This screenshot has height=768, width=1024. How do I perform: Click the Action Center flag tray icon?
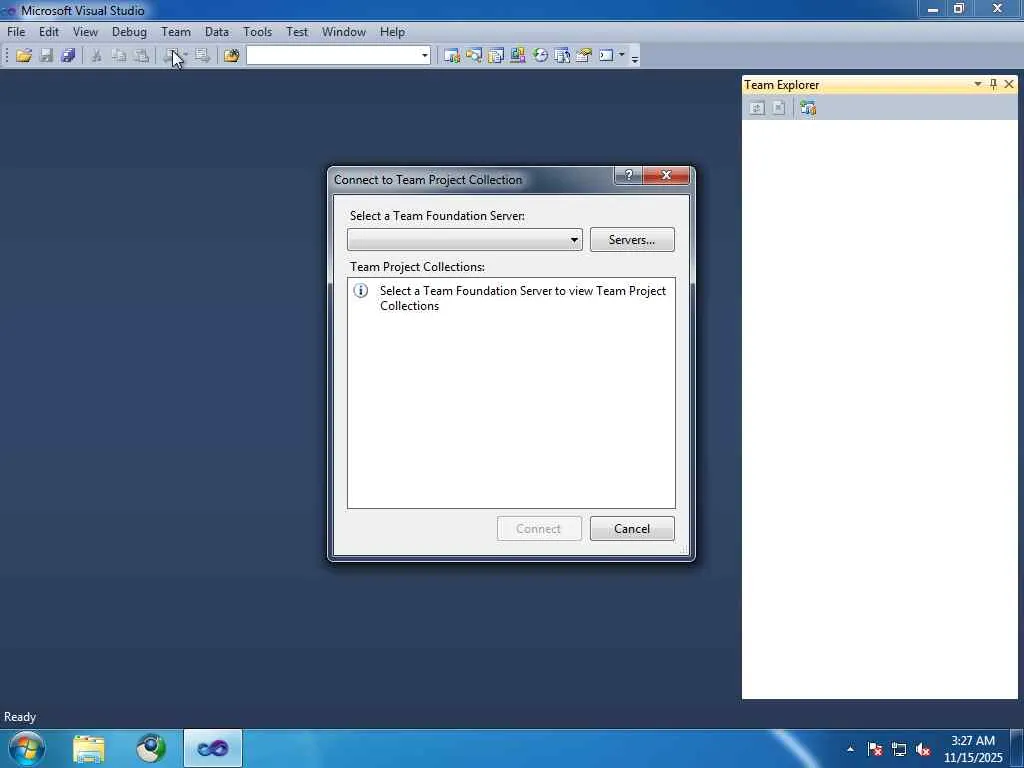(875, 750)
